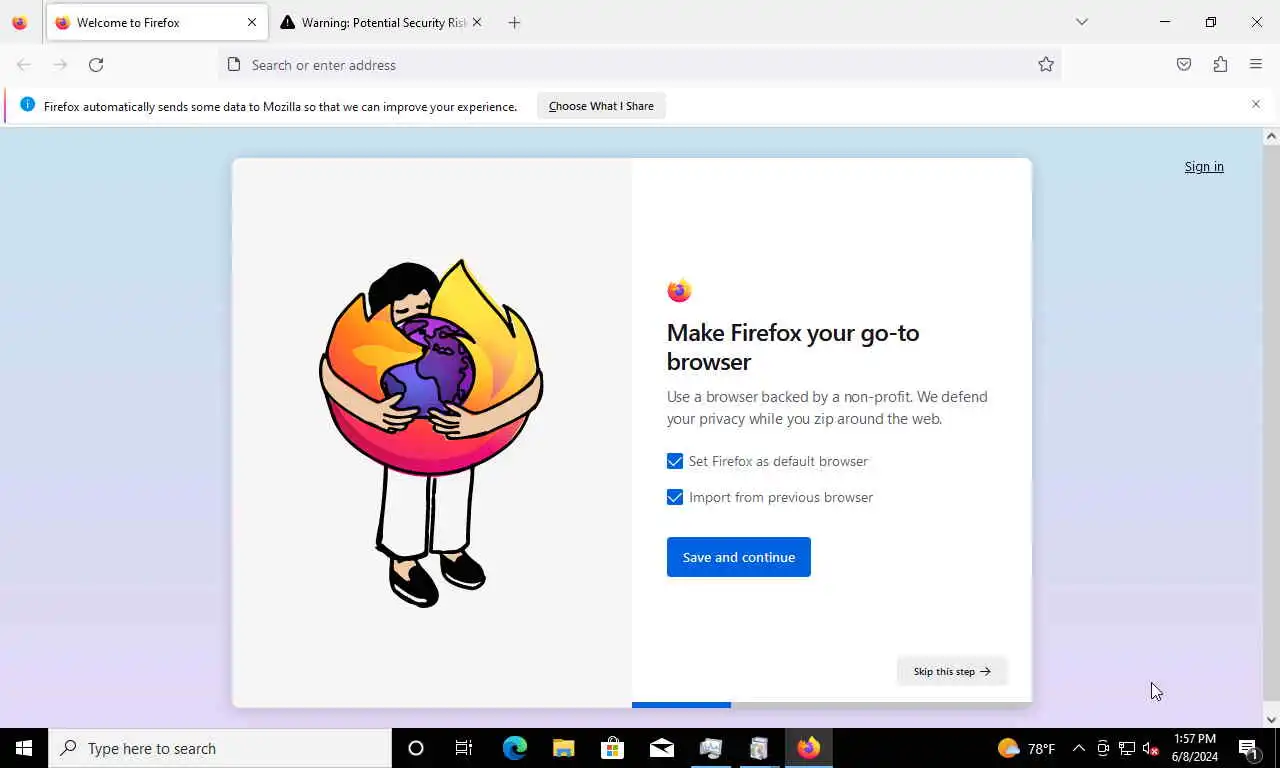
Task: Click the scrollbar down arrow
Action: pyautogui.click(x=1271, y=720)
